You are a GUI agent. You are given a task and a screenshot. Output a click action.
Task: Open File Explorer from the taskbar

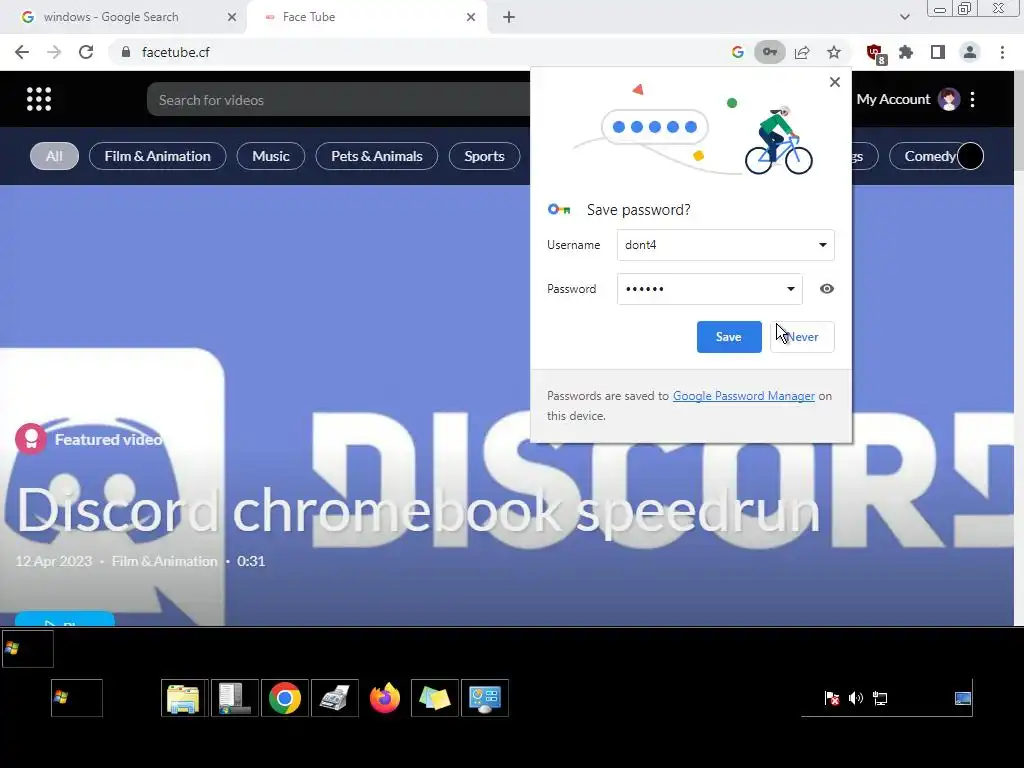click(x=184, y=698)
